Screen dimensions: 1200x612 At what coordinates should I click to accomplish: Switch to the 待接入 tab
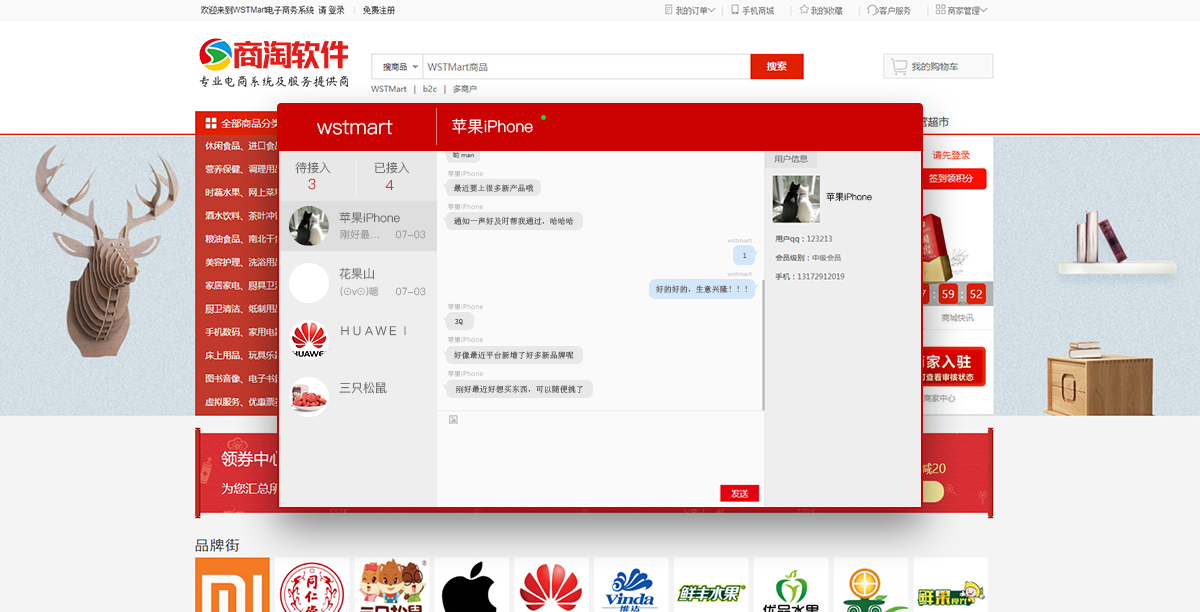coord(313,176)
